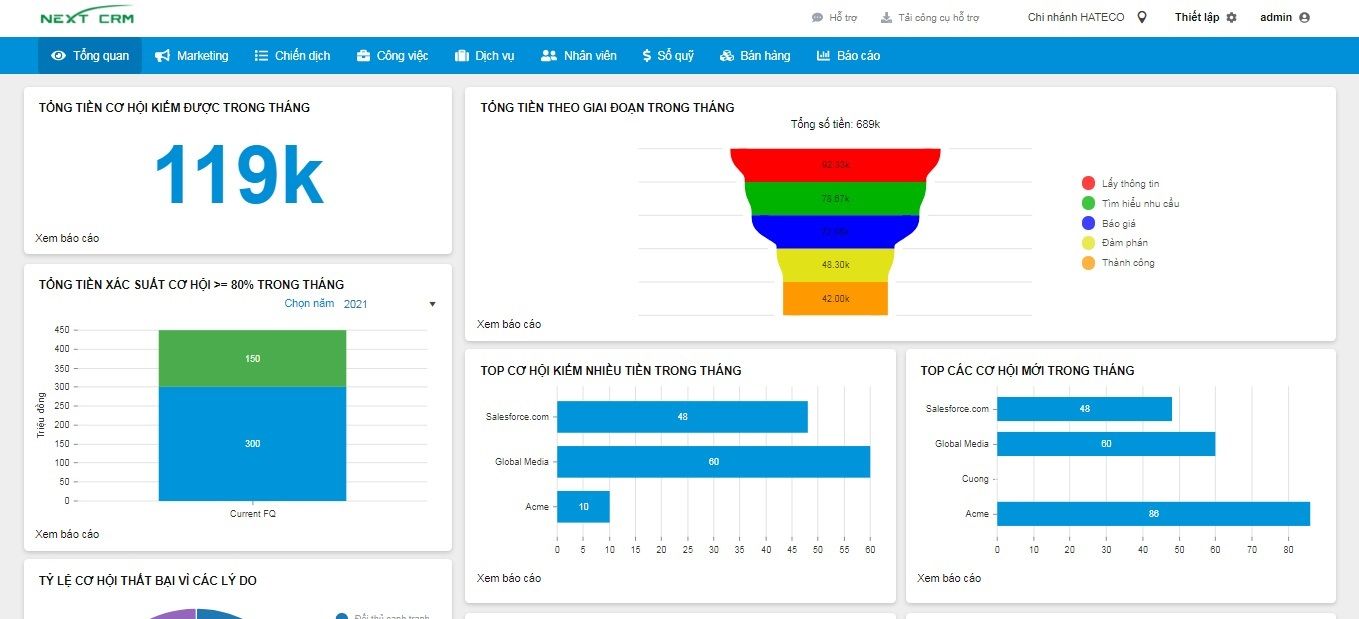Switch to the Tổng quan tab
Screen dimensions: 1359x619
(90, 56)
